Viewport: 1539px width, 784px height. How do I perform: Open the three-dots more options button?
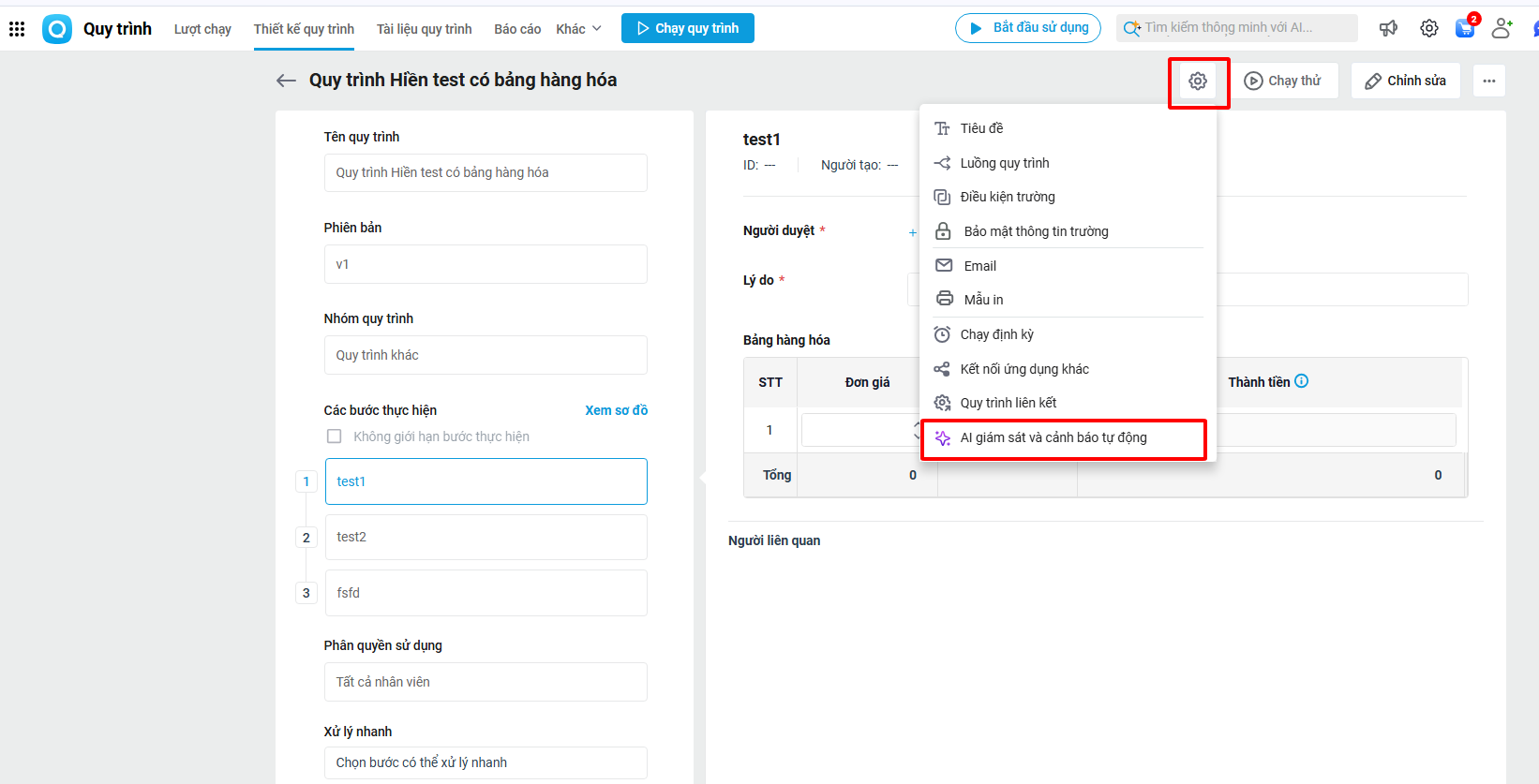click(x=1488, y=81)
